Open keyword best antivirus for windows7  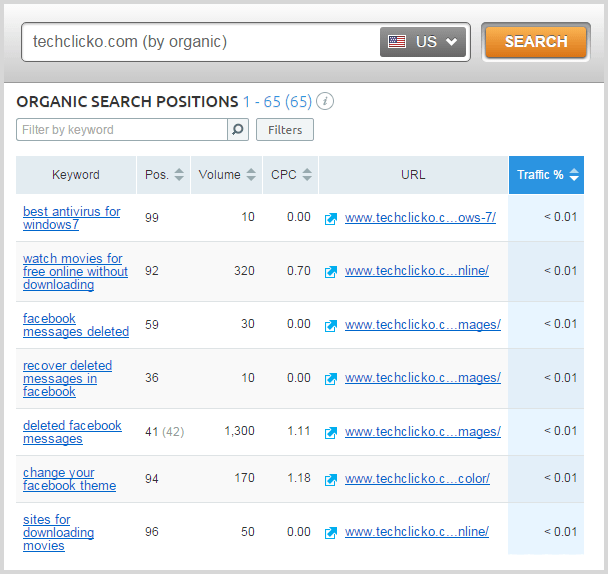72,218
